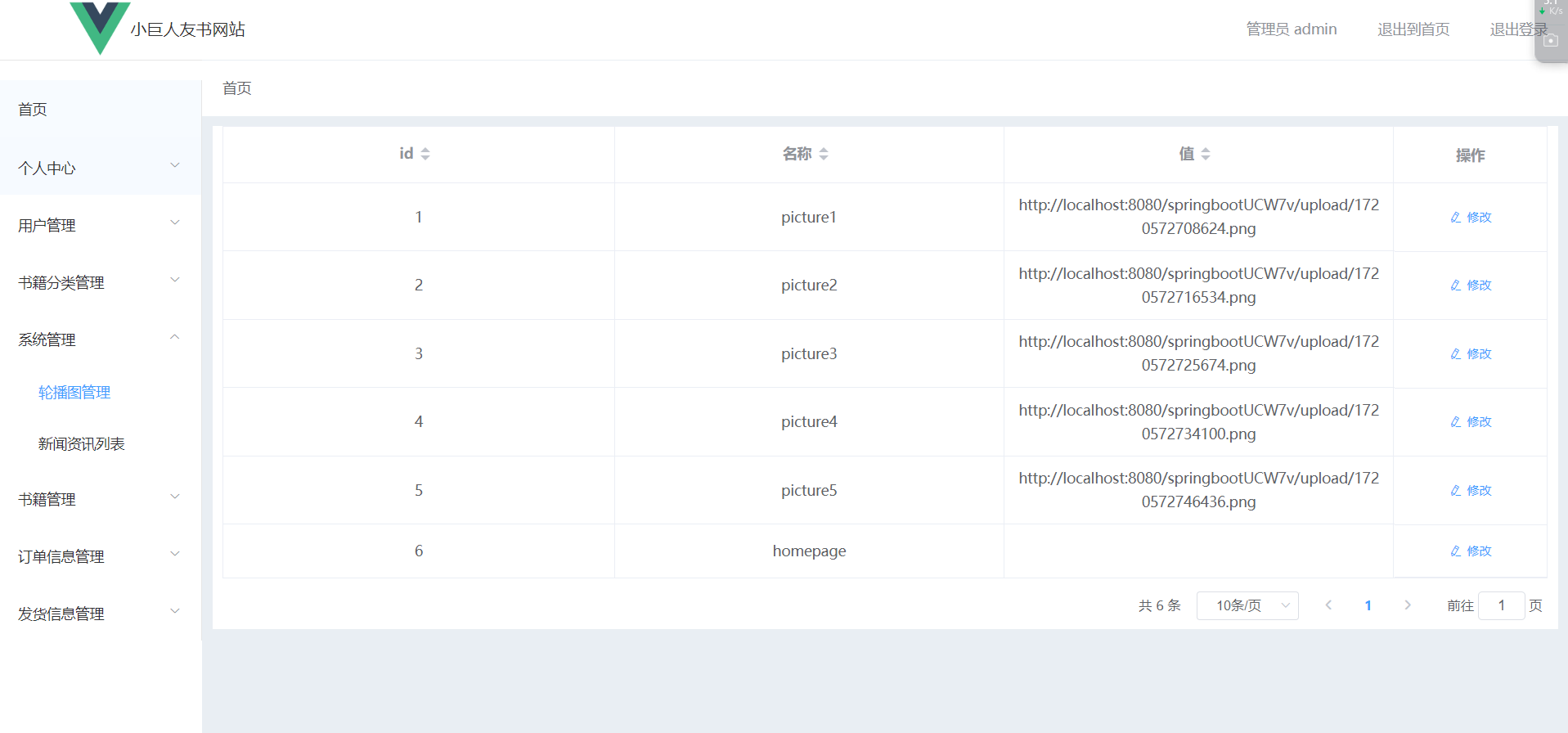Click the homepage name cell
The height and width of the screenshot is (733, 1568).
click(x=809, y=551)
